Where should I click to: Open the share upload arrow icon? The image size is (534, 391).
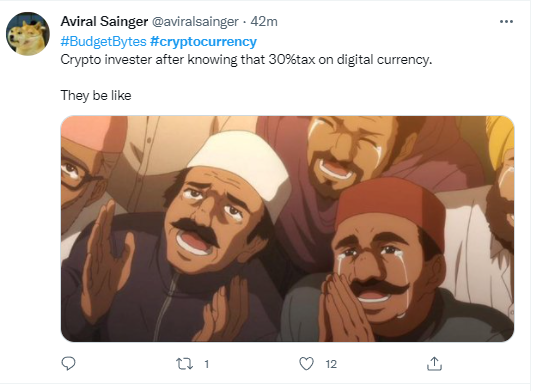click(434, 363)
